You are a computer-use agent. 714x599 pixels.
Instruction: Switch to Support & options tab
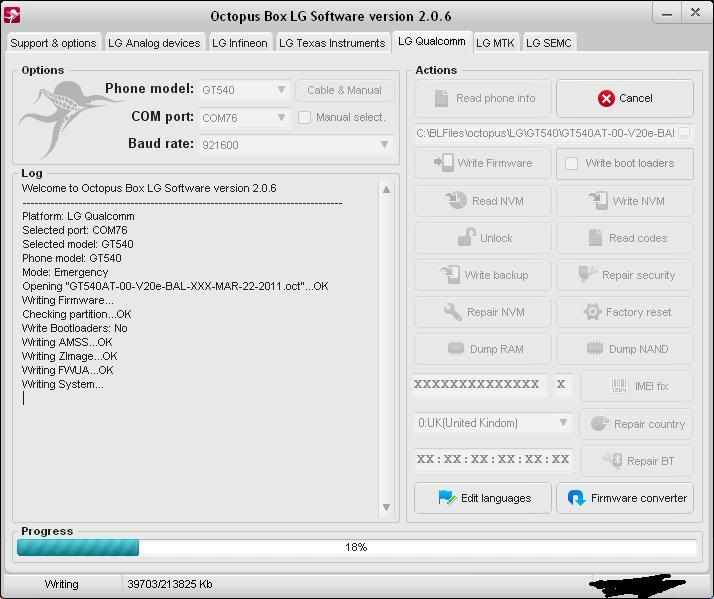click(53, 43)
